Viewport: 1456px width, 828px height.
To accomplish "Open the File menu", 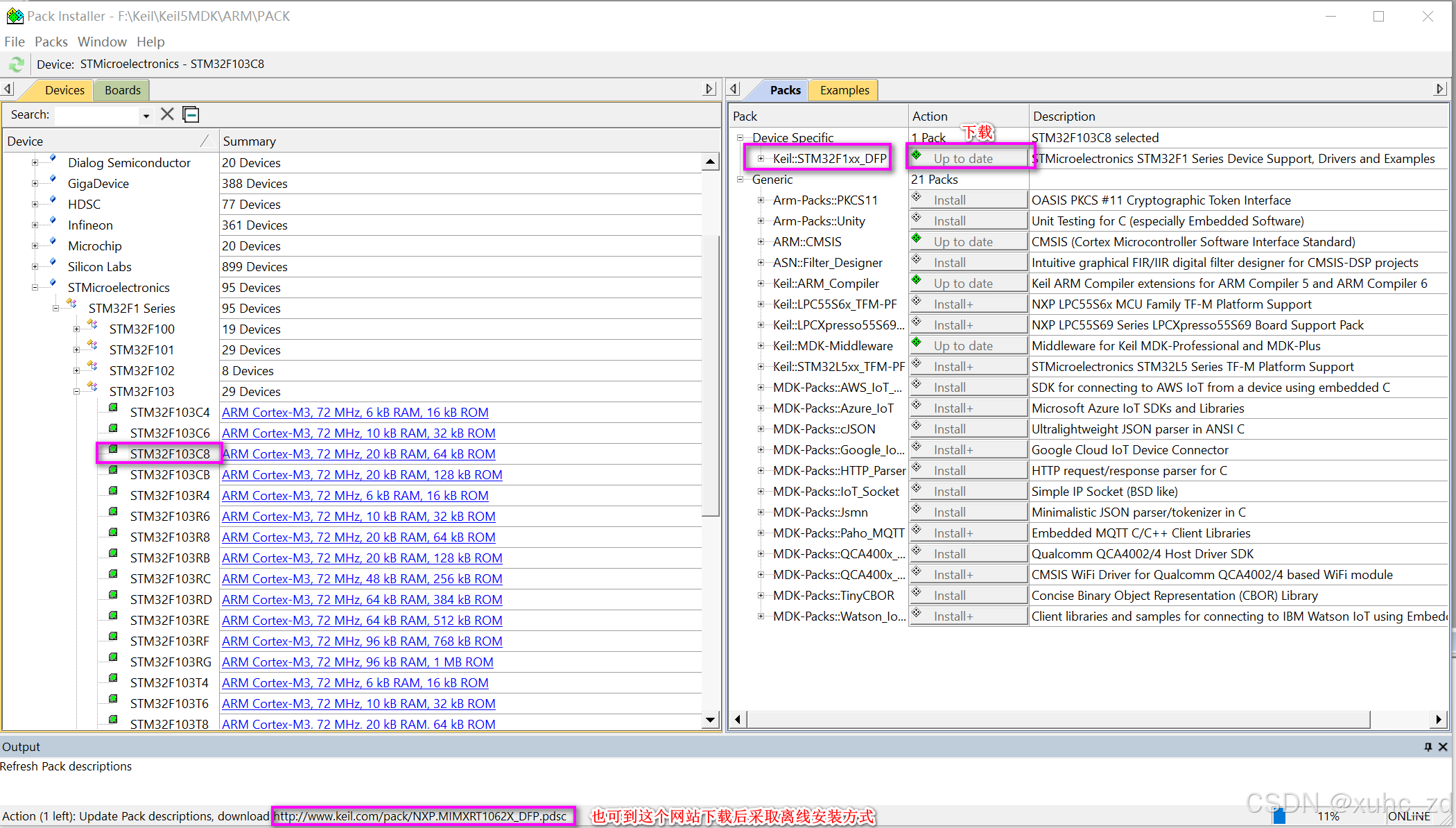I will 15,42.
